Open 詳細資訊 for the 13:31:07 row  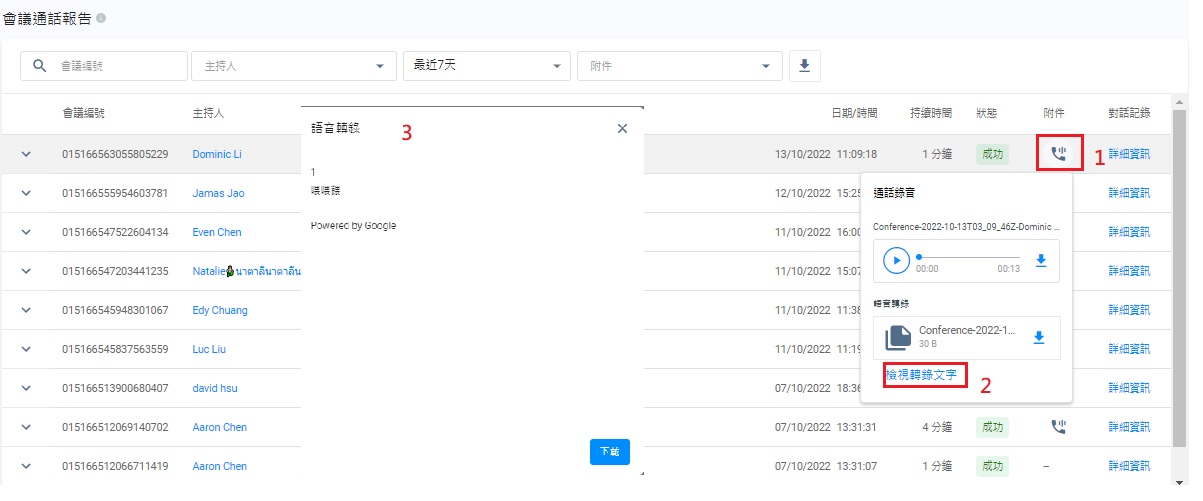[x=1129, y=467]
